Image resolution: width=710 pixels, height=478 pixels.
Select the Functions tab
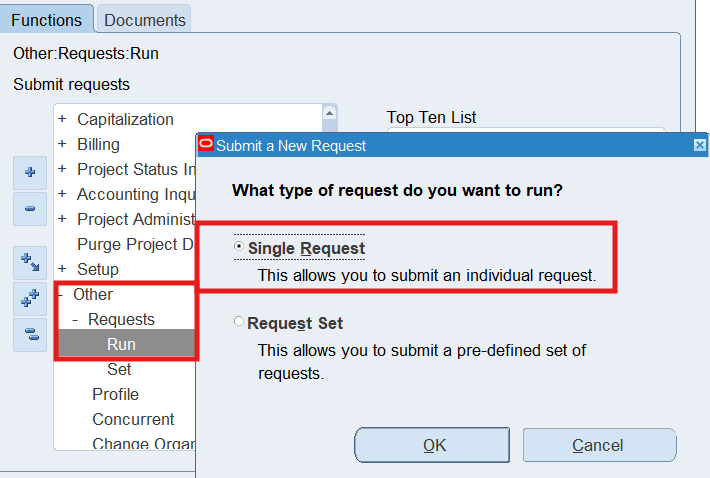[47, 19]
